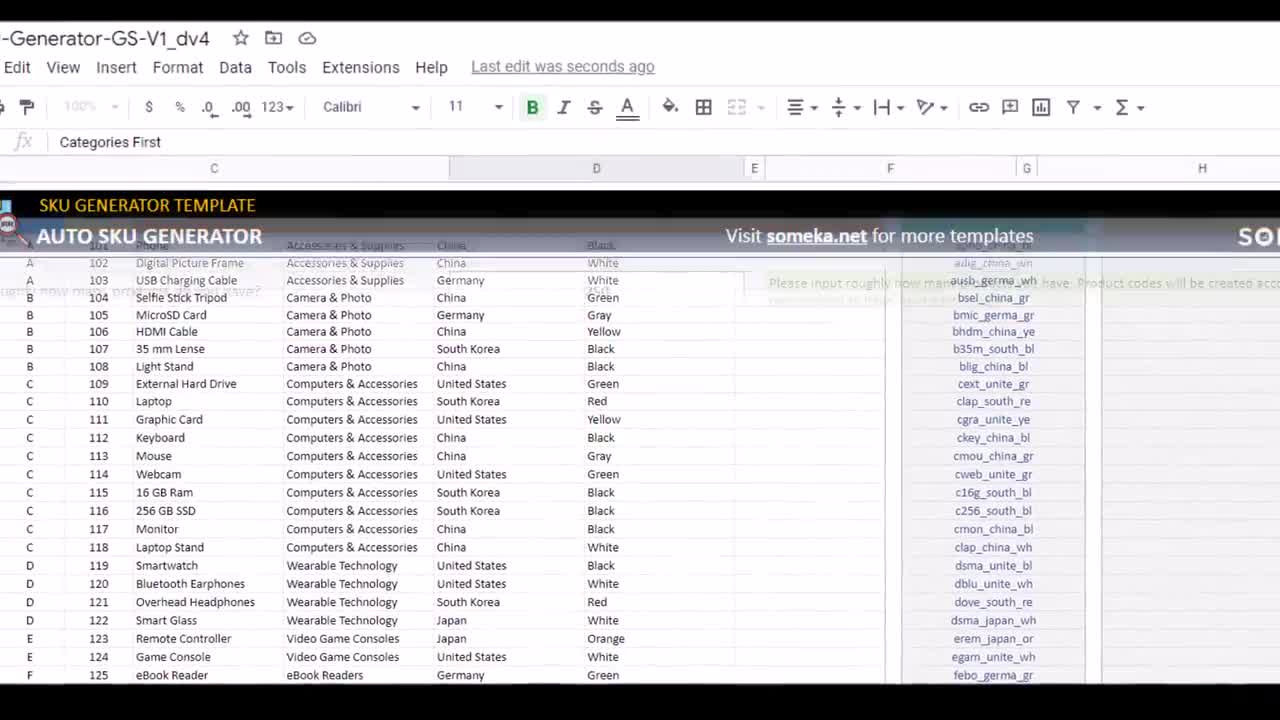The height and width of the screenshot is (720, 1280).
Task: Open the borders tool
Action: (x=704, y=107)
